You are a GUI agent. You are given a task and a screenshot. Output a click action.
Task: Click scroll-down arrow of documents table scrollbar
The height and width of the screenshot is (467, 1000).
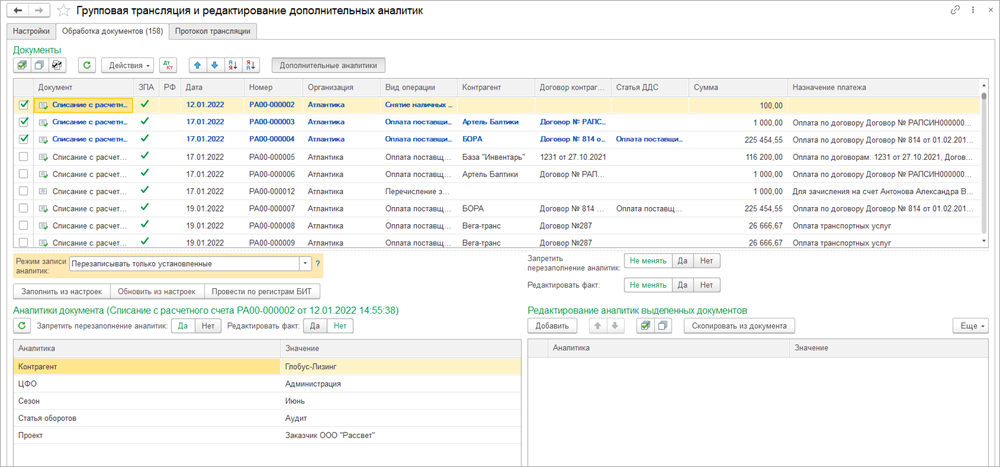pyautogui.click(x=982, y=241)
